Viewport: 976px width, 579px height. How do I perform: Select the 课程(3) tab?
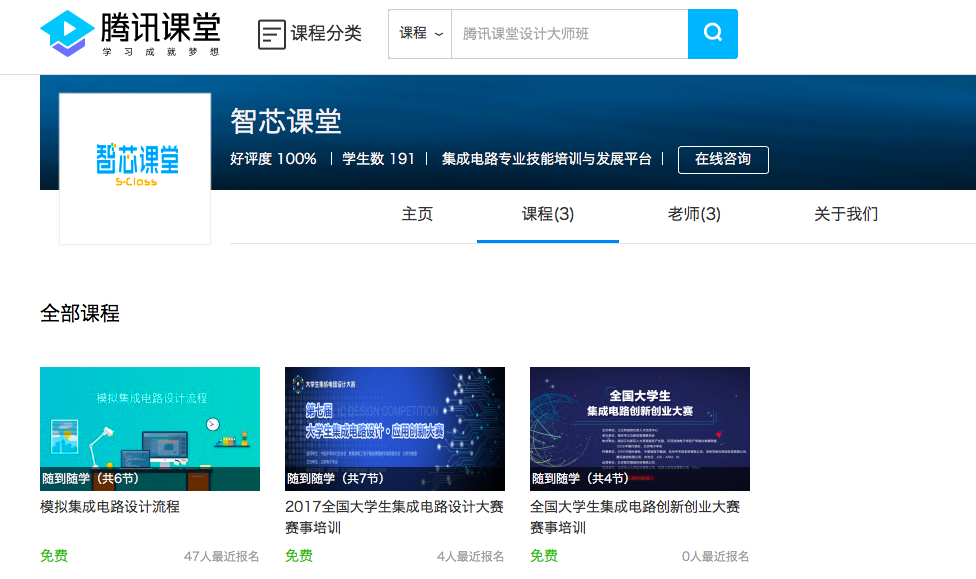(548, 214)
